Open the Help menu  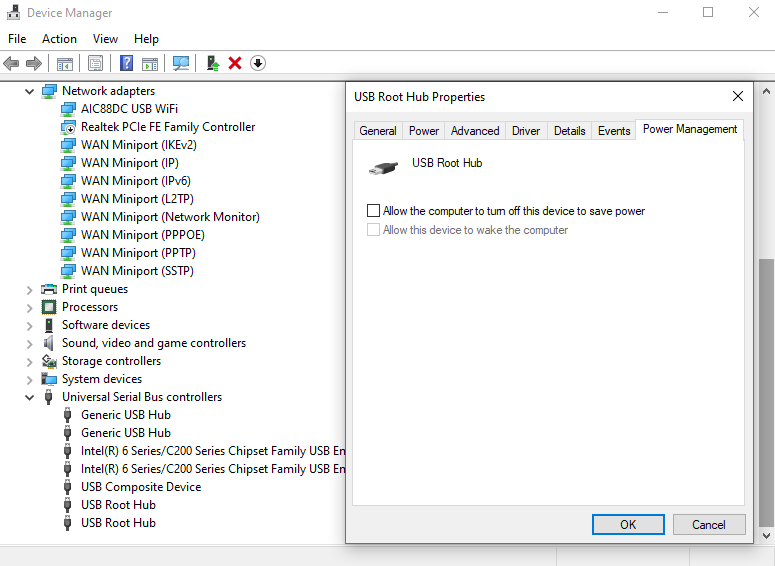point(146,39)
